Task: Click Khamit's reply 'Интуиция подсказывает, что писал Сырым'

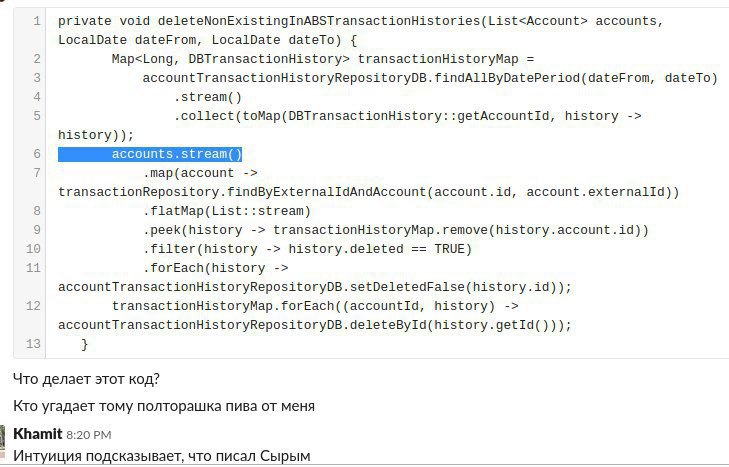Action: (162, 456)
